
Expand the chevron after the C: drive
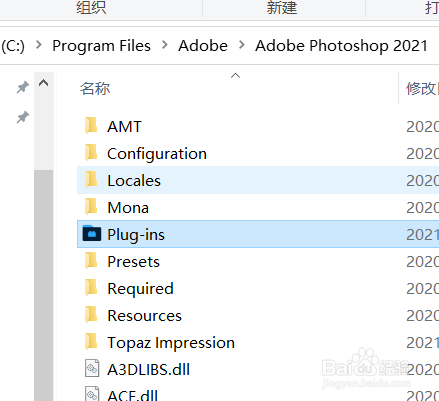coord(39,45)
